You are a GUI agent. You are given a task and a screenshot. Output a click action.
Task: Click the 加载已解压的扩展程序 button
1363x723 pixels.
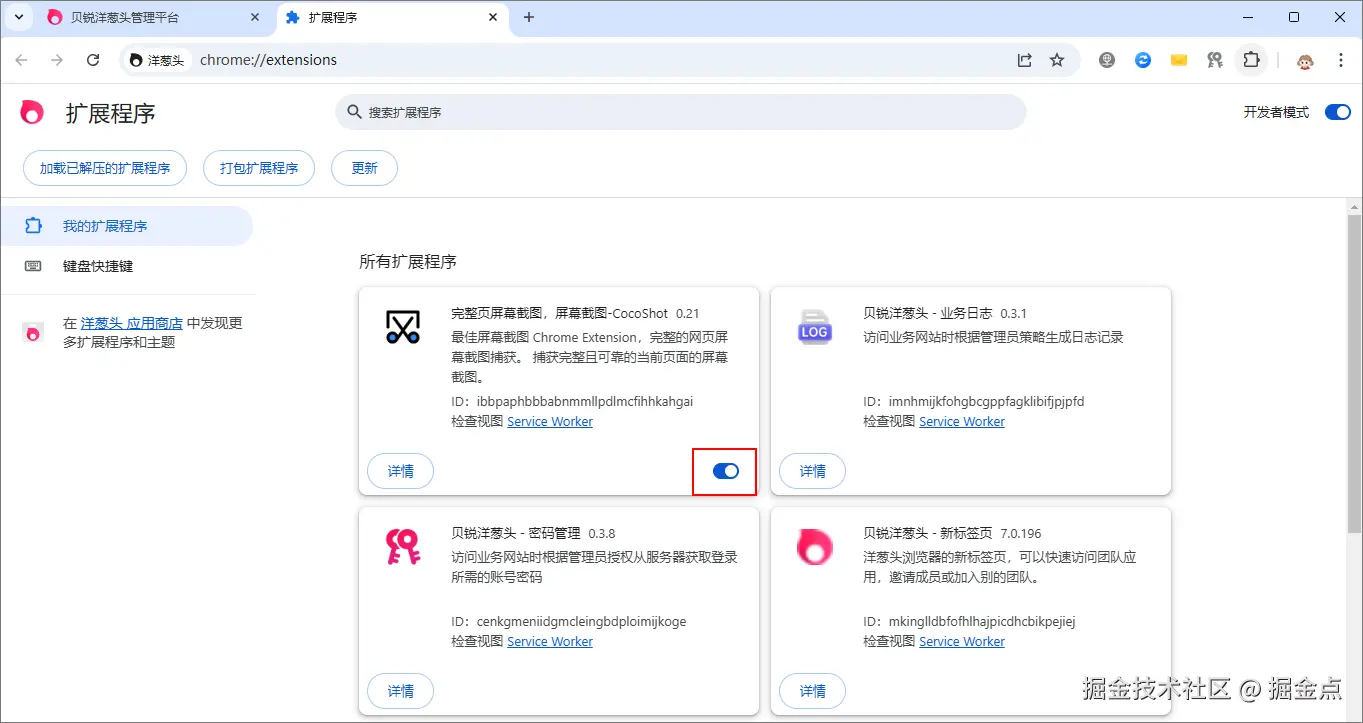tap(104, 168)
